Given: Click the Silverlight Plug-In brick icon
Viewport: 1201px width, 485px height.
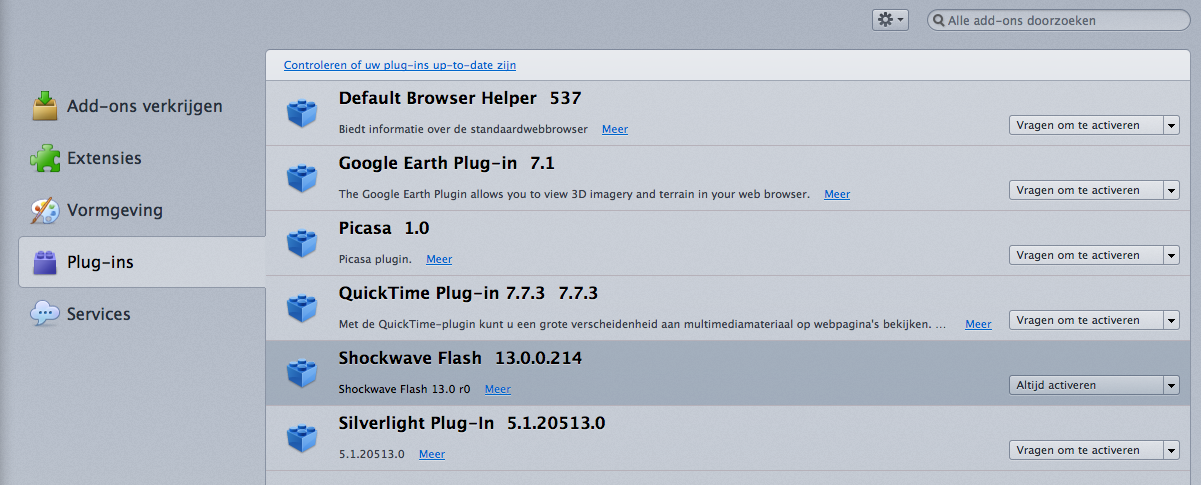Looking at the screenshot, I should point(302,438).
